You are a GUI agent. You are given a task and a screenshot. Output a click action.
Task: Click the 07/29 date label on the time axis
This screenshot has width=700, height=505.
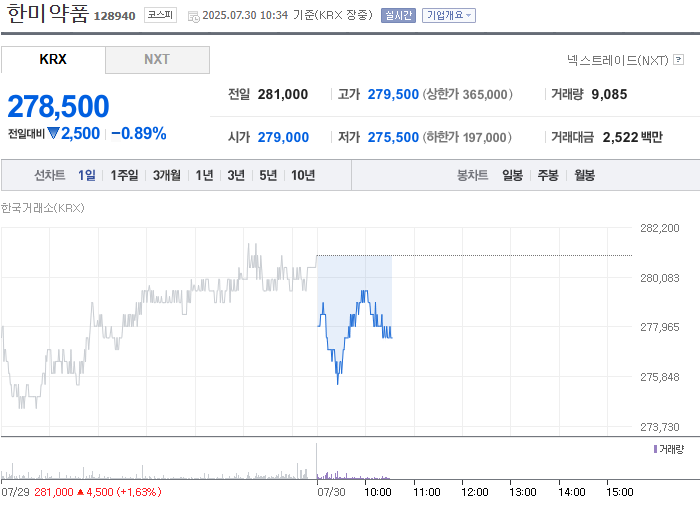click(15, 492)
